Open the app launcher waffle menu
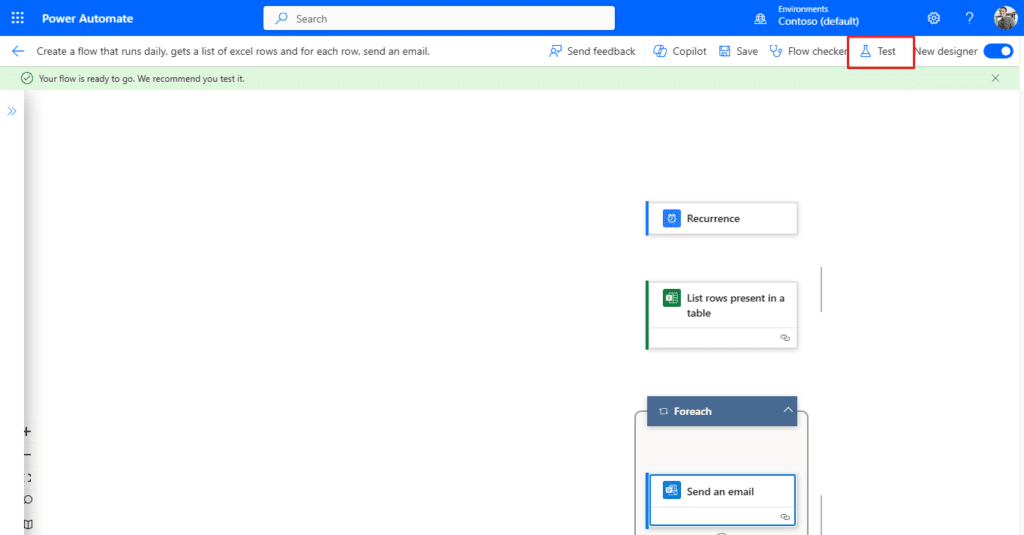Image resolution: width=1024 pixels, height=535 pixels. (18, 18)
